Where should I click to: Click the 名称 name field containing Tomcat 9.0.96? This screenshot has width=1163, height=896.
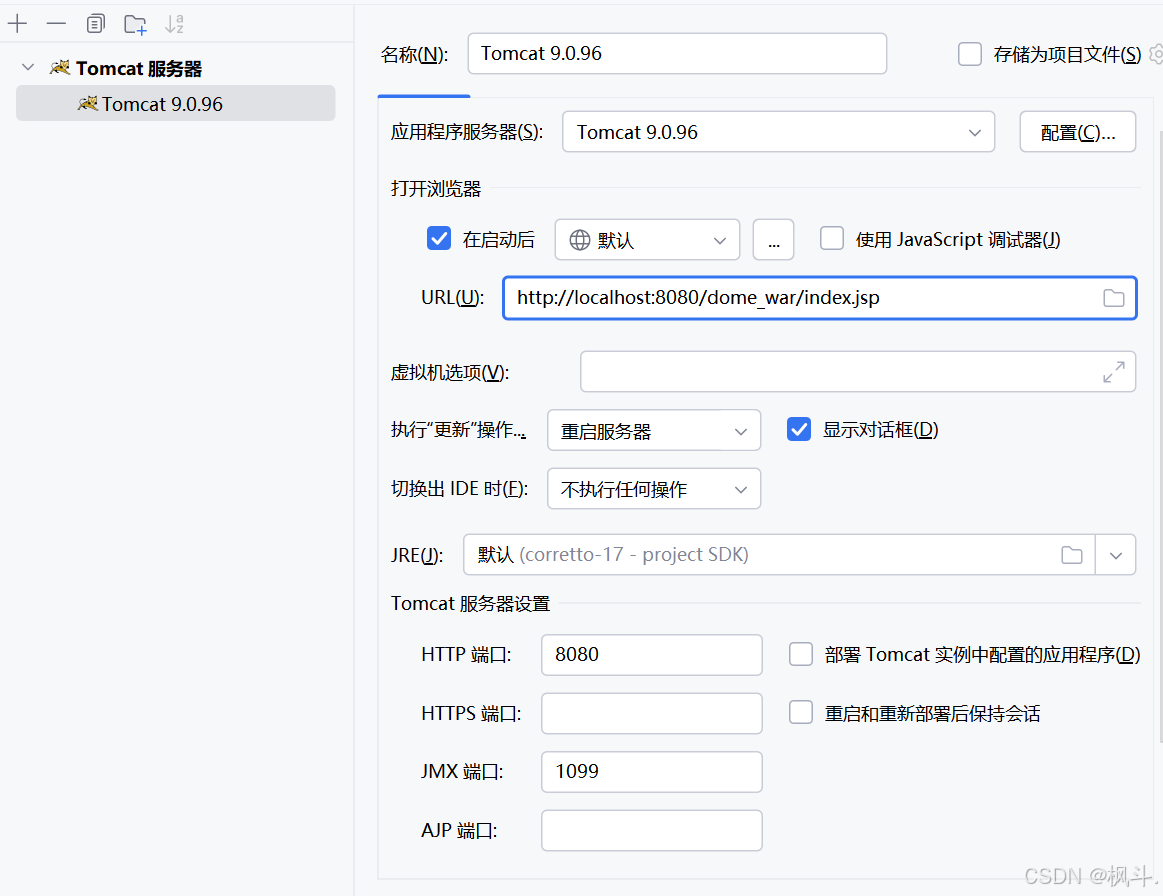point(677,53)
